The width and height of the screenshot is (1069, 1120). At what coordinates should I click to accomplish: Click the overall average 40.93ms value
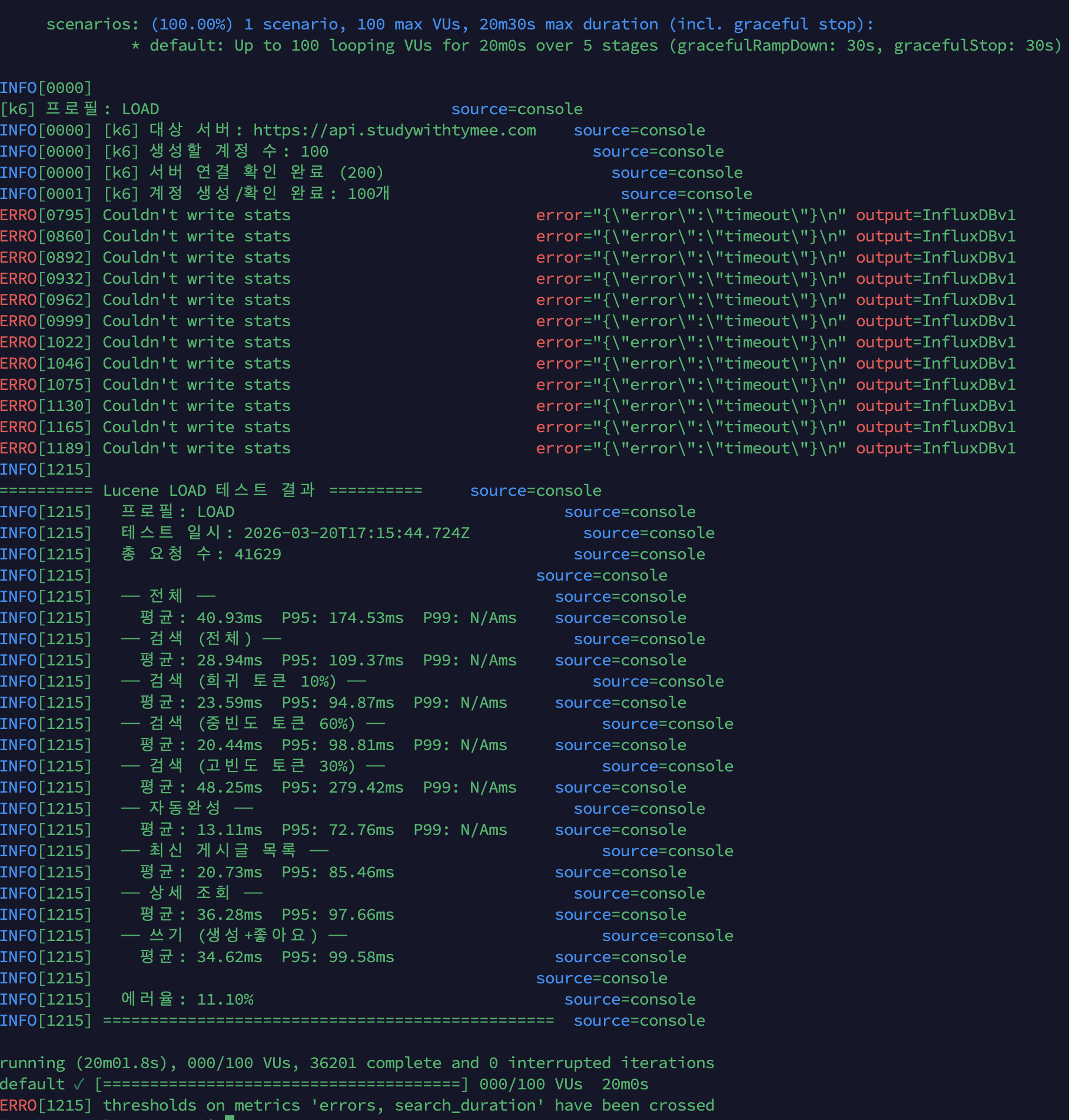(x=230, y=618)
